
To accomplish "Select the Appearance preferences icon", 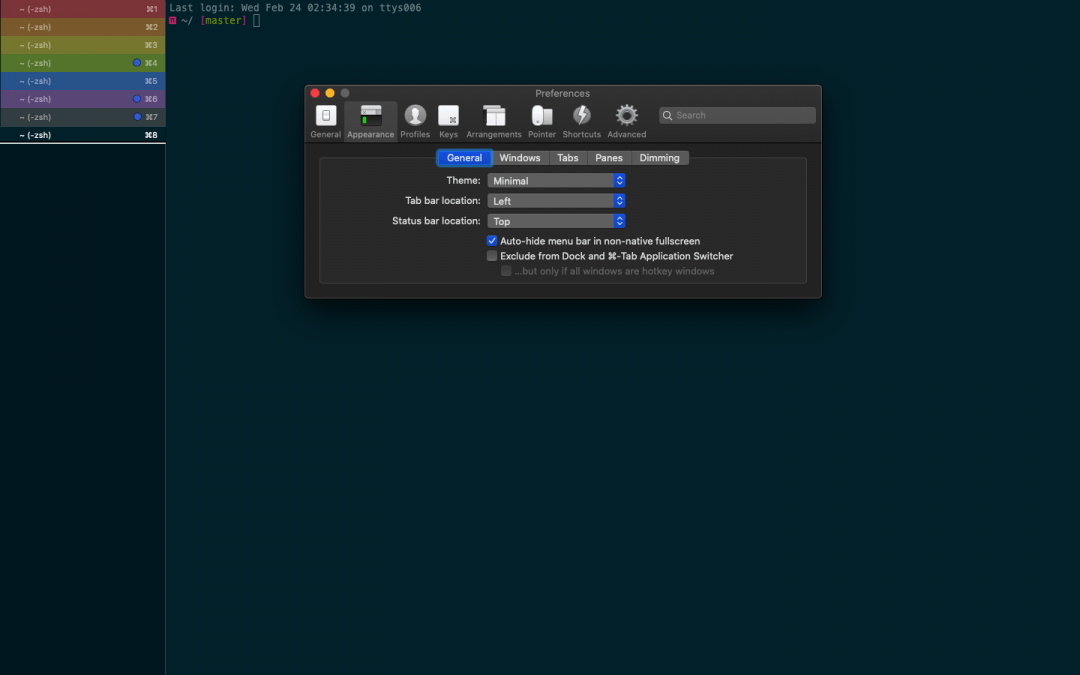I will pos(370,120).
